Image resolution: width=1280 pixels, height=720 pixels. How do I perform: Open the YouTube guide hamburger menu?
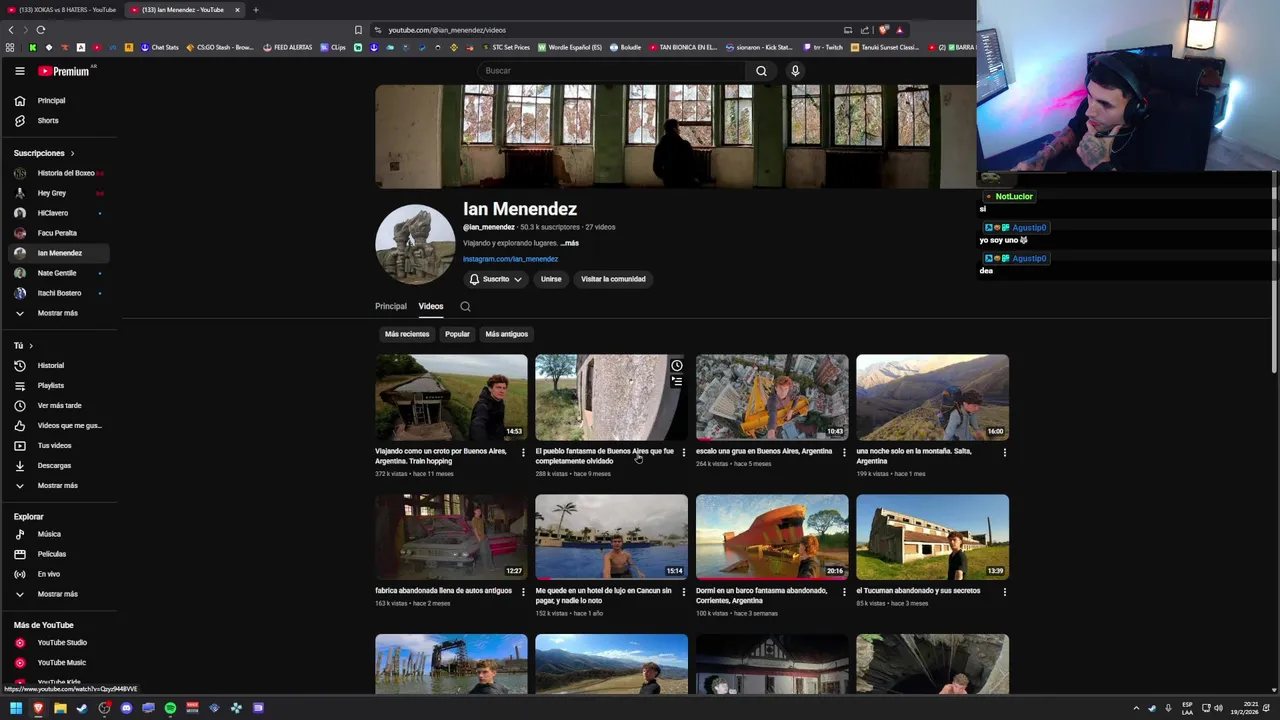(19, 71)
